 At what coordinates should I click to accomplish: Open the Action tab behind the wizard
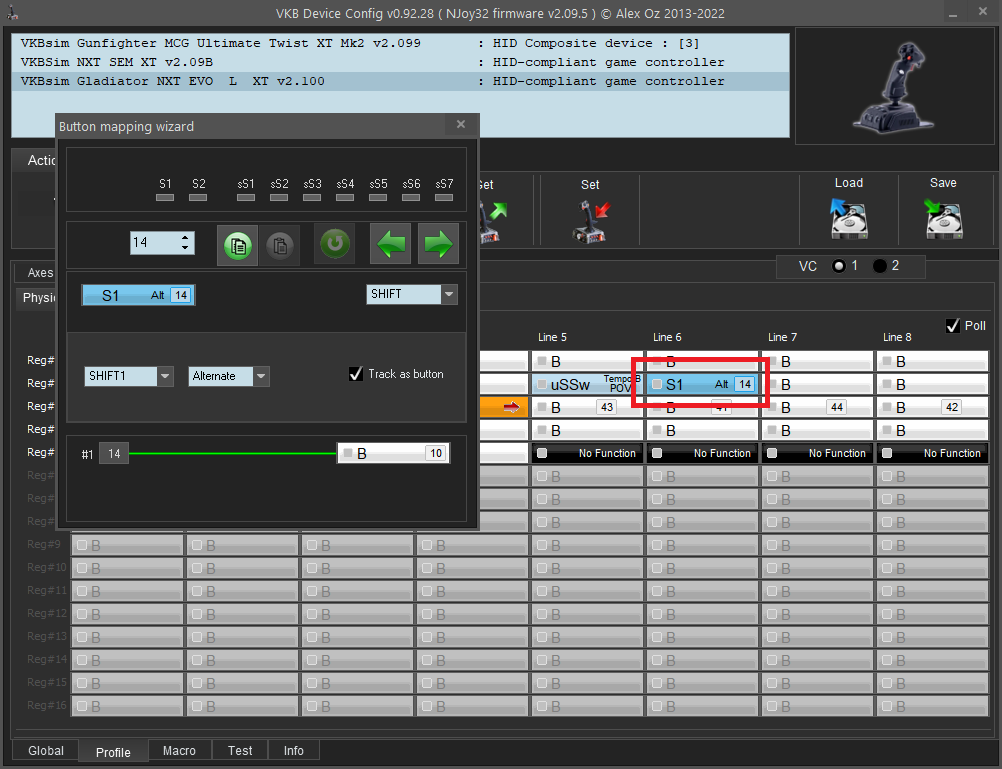pos(36,160)
